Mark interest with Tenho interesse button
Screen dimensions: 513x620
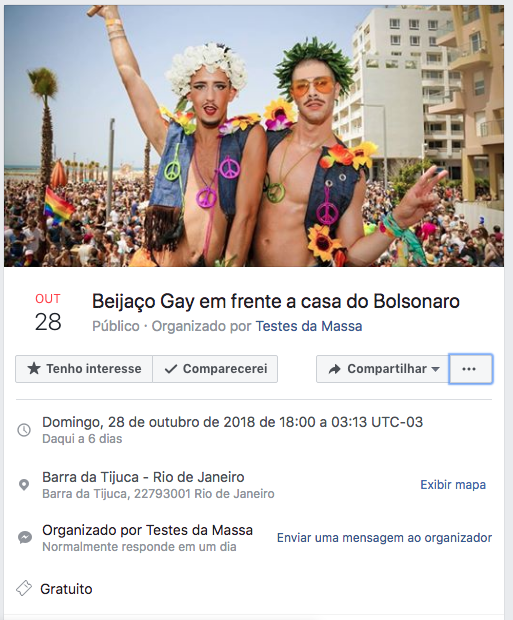click(x=84, y=369)
